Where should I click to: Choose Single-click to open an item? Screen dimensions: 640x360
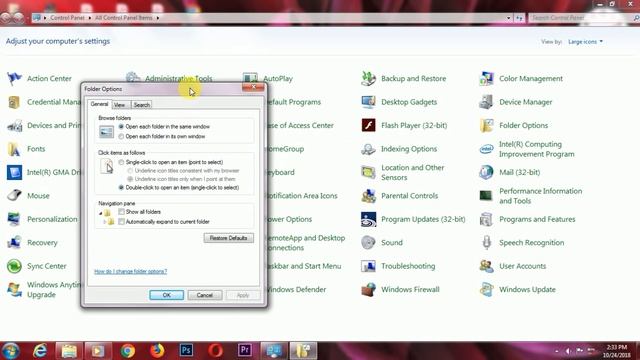121,162
